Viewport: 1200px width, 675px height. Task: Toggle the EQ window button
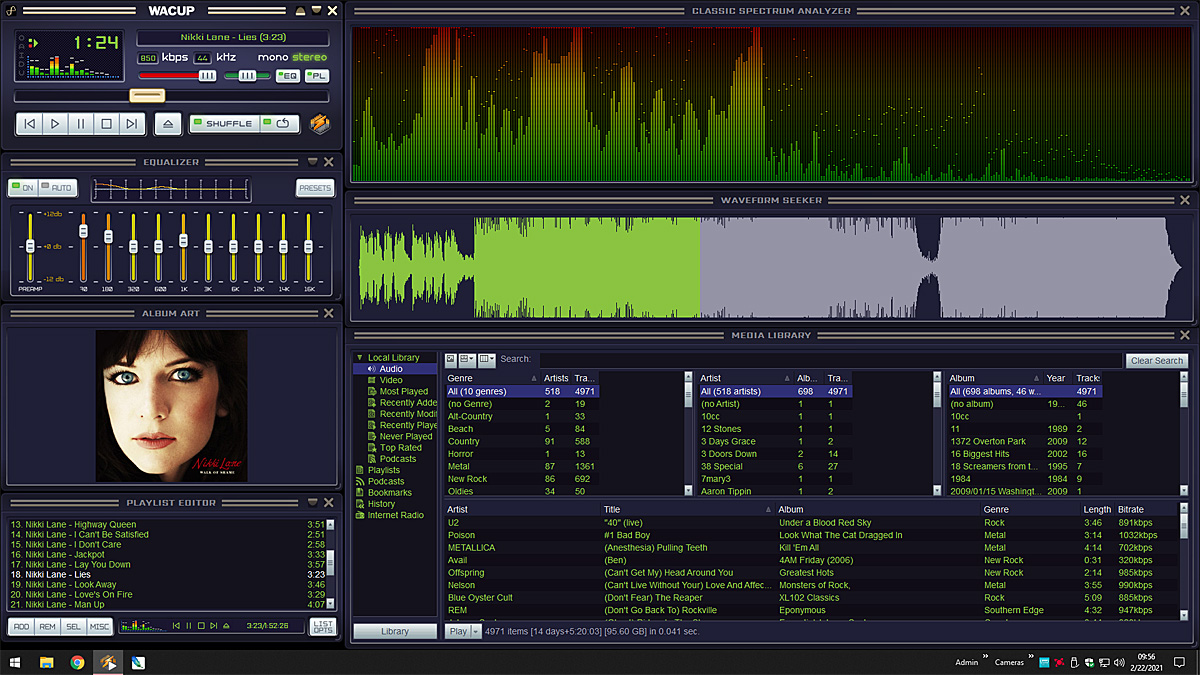tap(287, 76)
